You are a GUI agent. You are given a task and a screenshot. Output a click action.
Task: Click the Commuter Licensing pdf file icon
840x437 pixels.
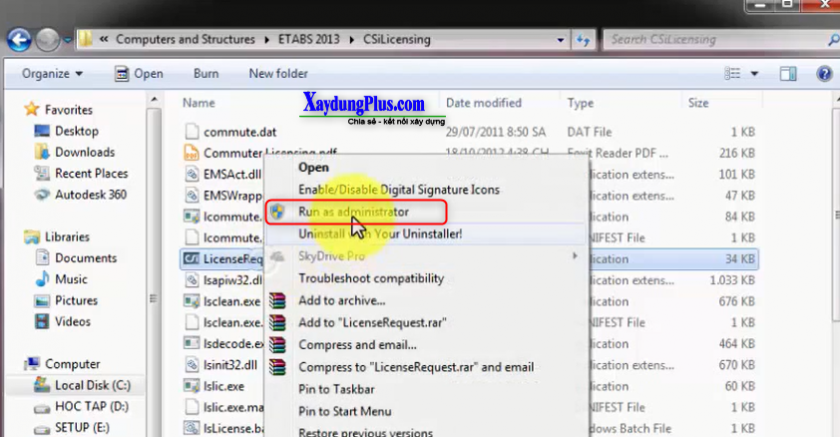[191, 153]
